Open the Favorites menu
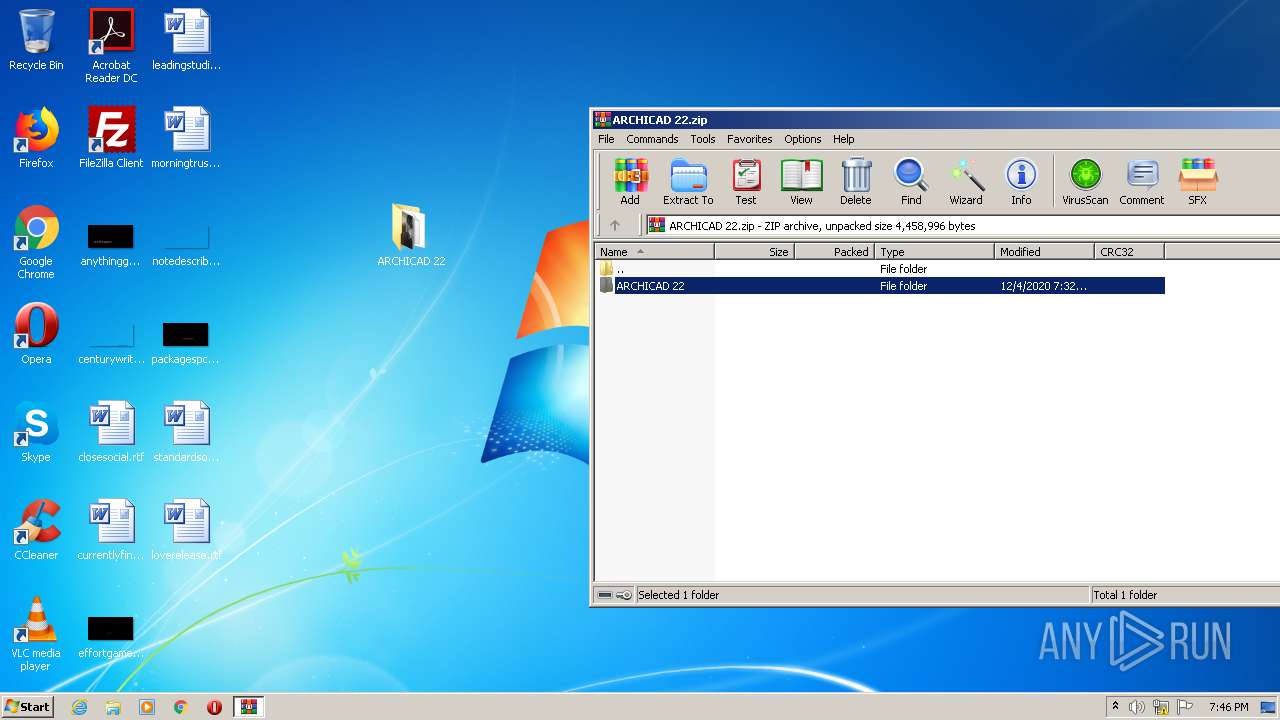This screenshot has height=720, width=1280. 749,139
